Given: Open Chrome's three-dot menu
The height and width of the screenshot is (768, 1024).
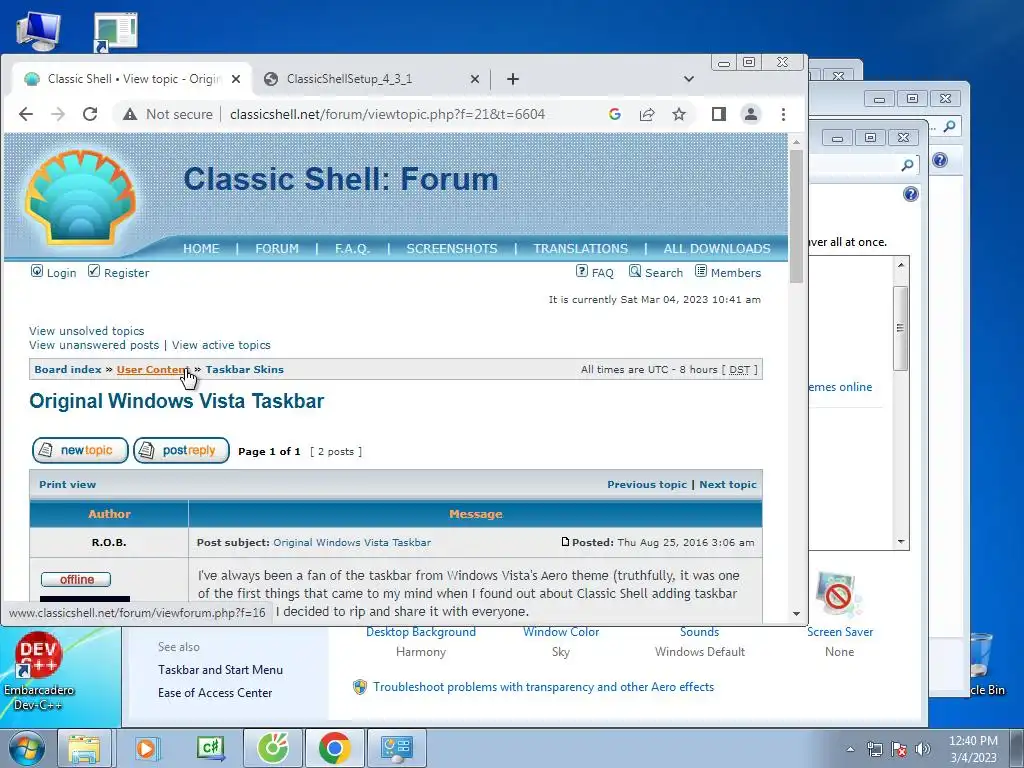Looking at the screenshot, I should click(x=783, y=114).
